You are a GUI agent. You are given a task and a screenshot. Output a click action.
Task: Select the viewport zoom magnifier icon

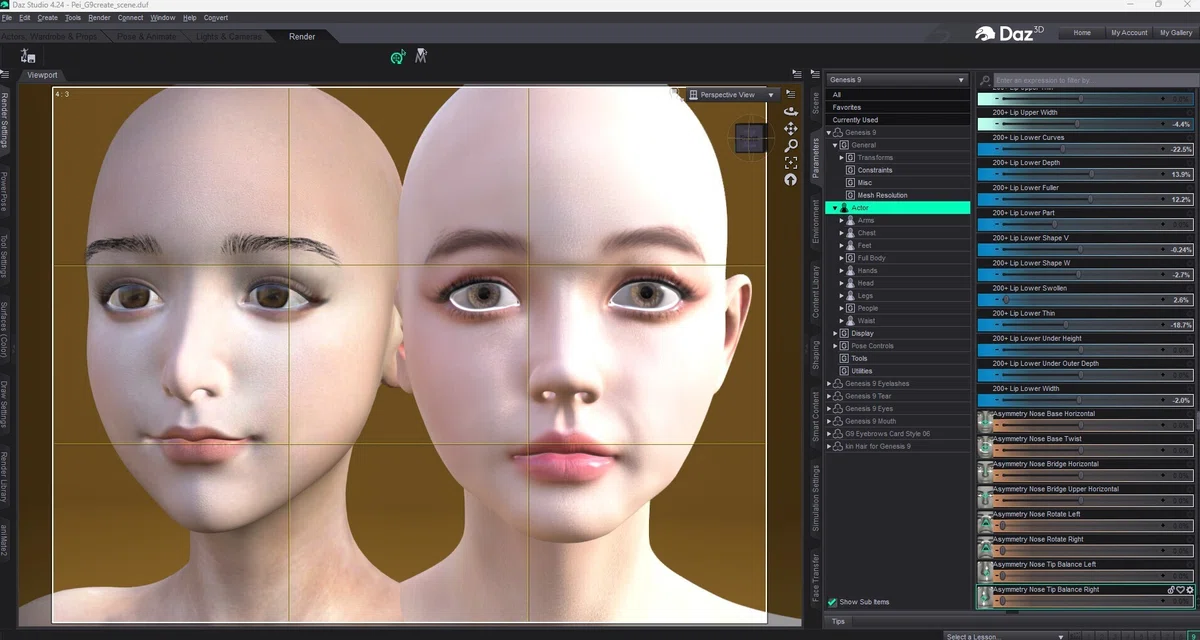pos(791,146)
